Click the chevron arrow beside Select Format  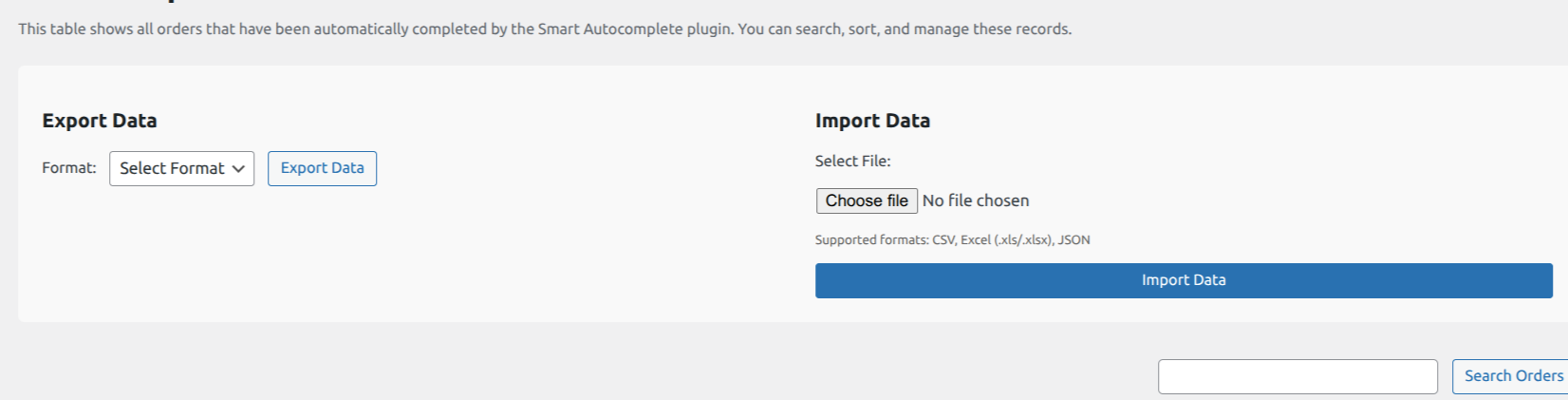(x=238, y=169)
